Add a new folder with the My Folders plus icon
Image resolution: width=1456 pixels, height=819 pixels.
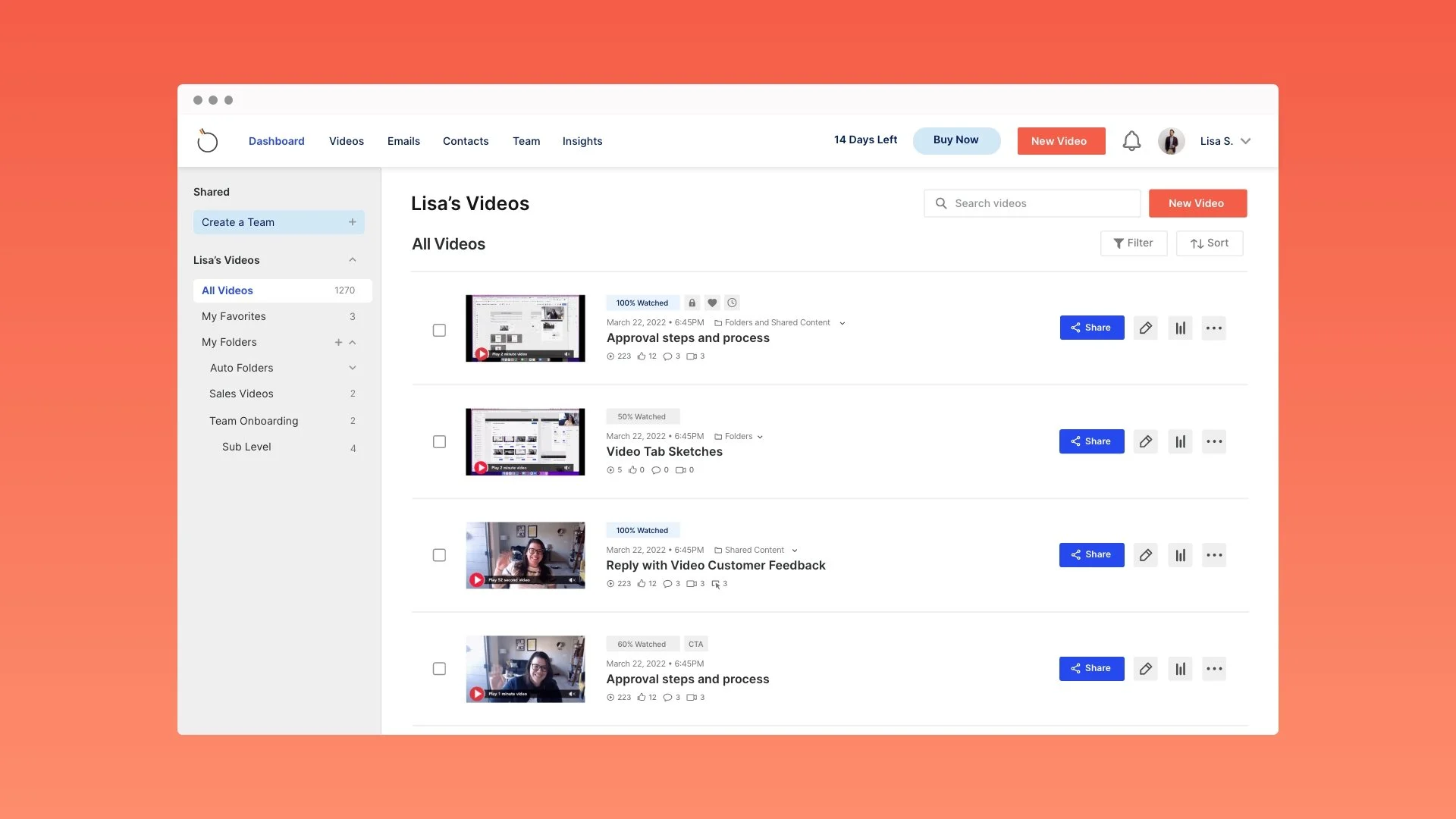tap(338, 343)
